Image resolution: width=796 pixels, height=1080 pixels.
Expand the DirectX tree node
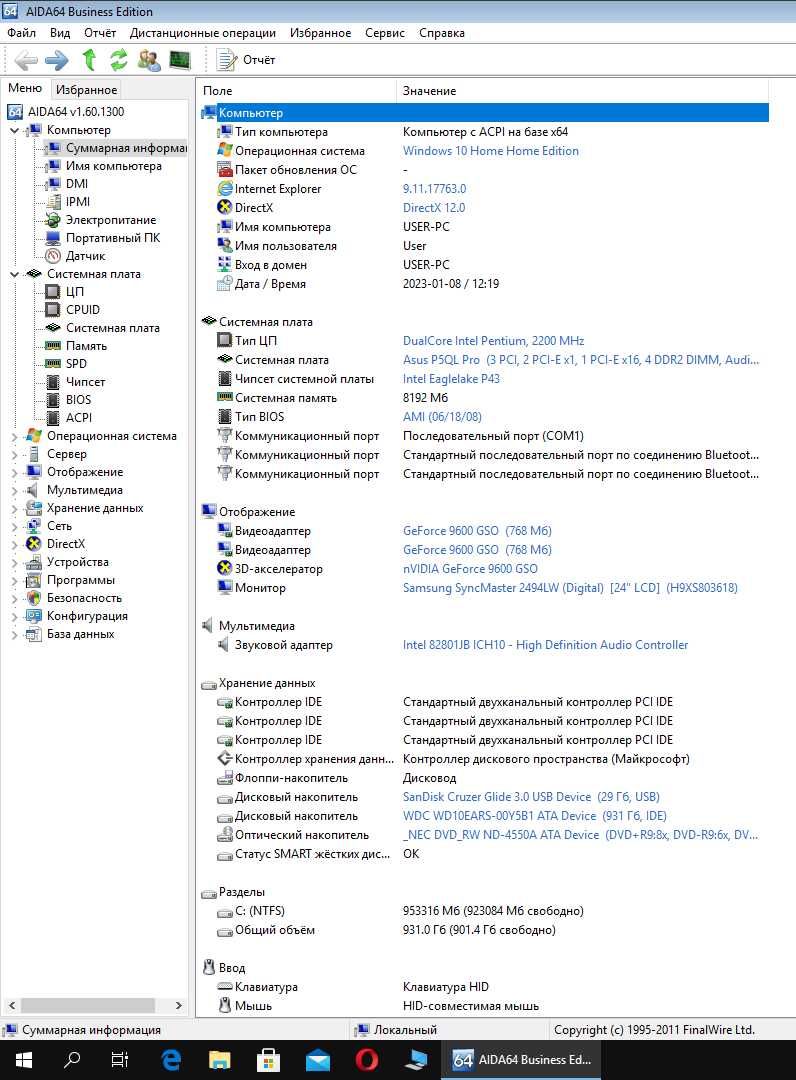(x=14, y=544)
